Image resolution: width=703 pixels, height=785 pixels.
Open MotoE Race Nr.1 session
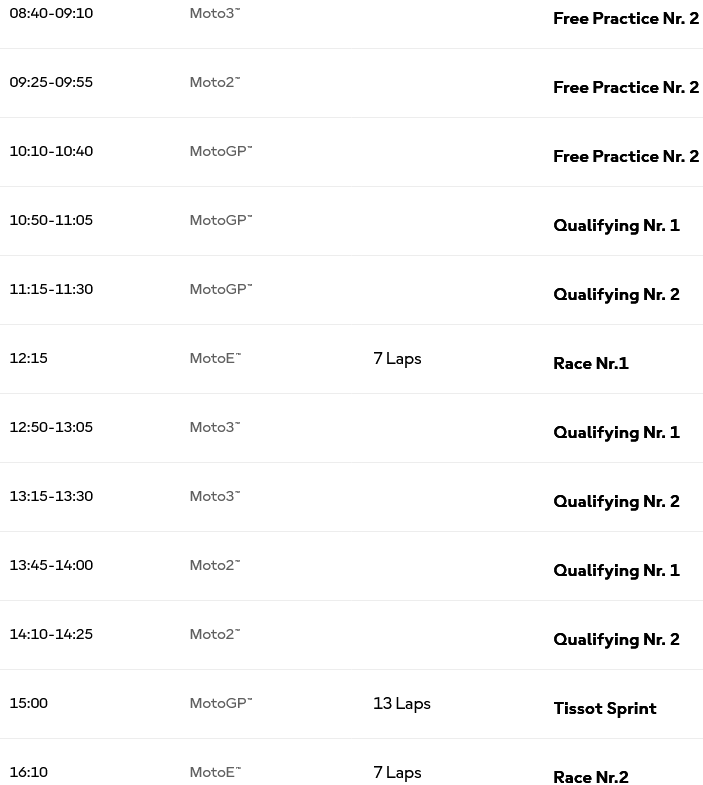pos(591,363)
